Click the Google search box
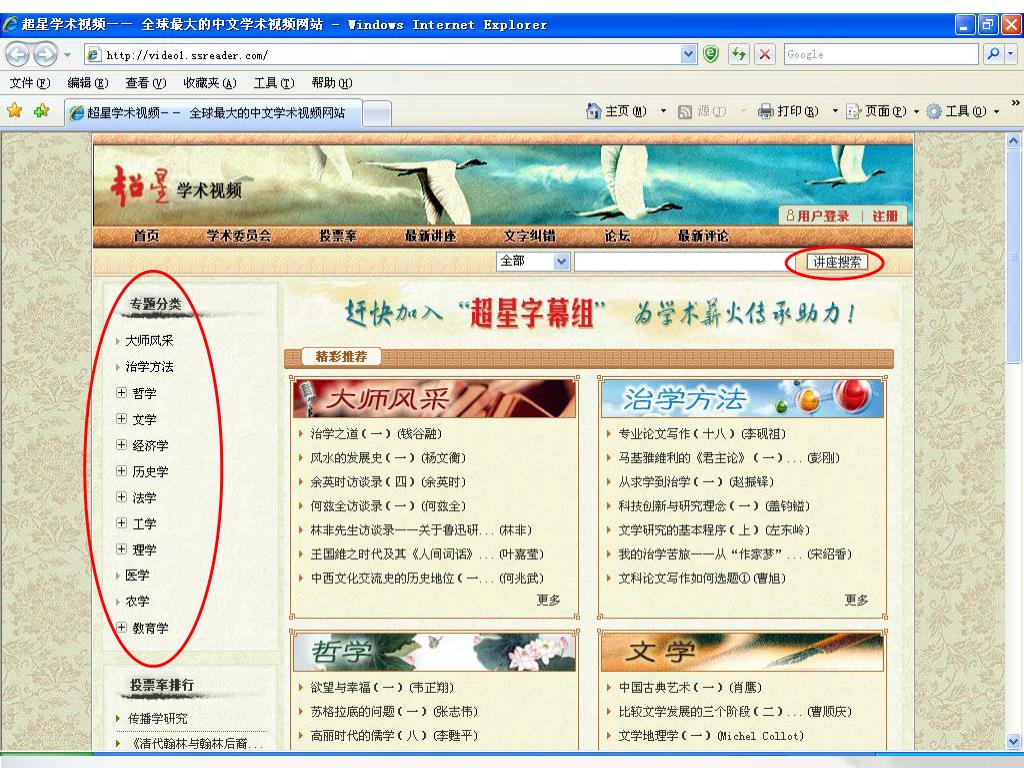Viewport: 1024px width, 768px height. (881, 54)
